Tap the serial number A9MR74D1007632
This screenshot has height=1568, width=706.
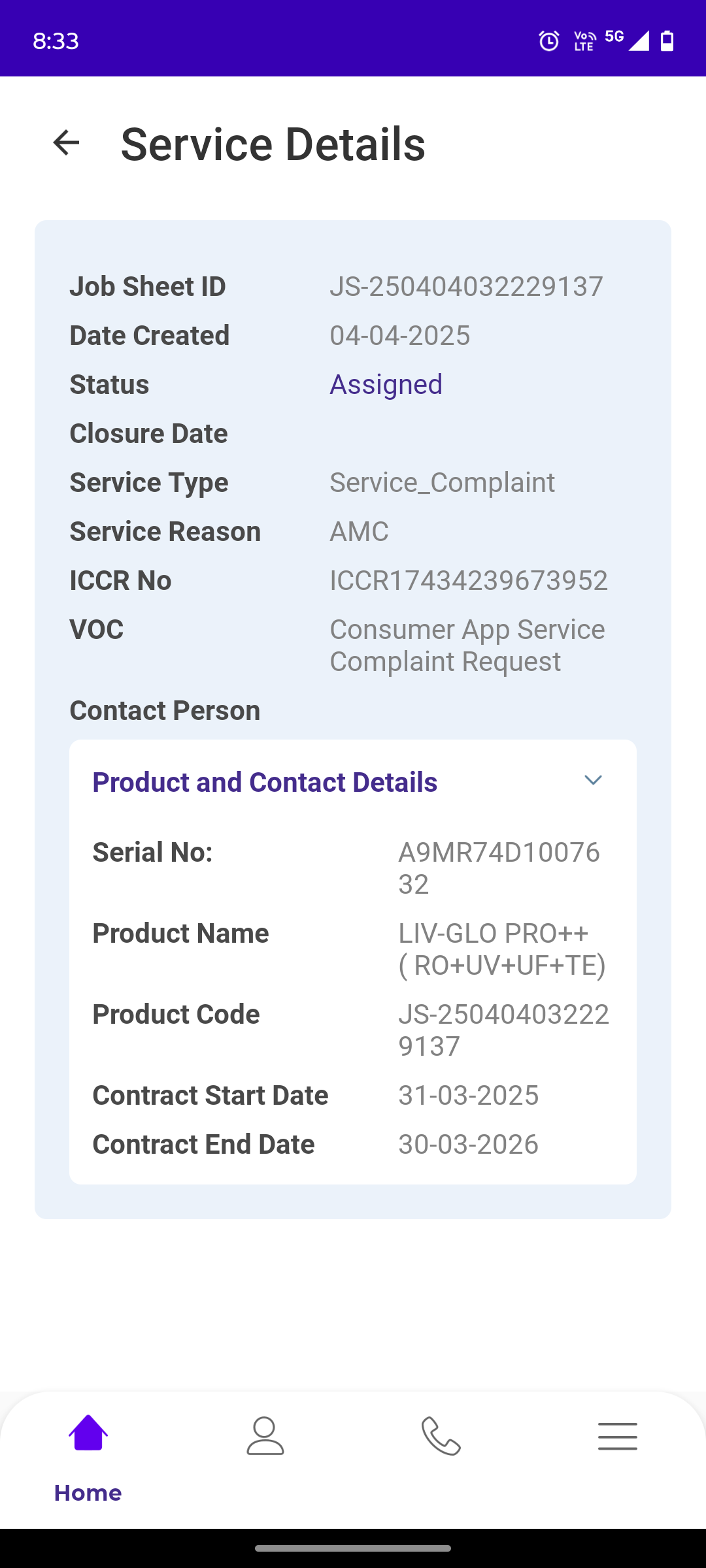[499, 868]
